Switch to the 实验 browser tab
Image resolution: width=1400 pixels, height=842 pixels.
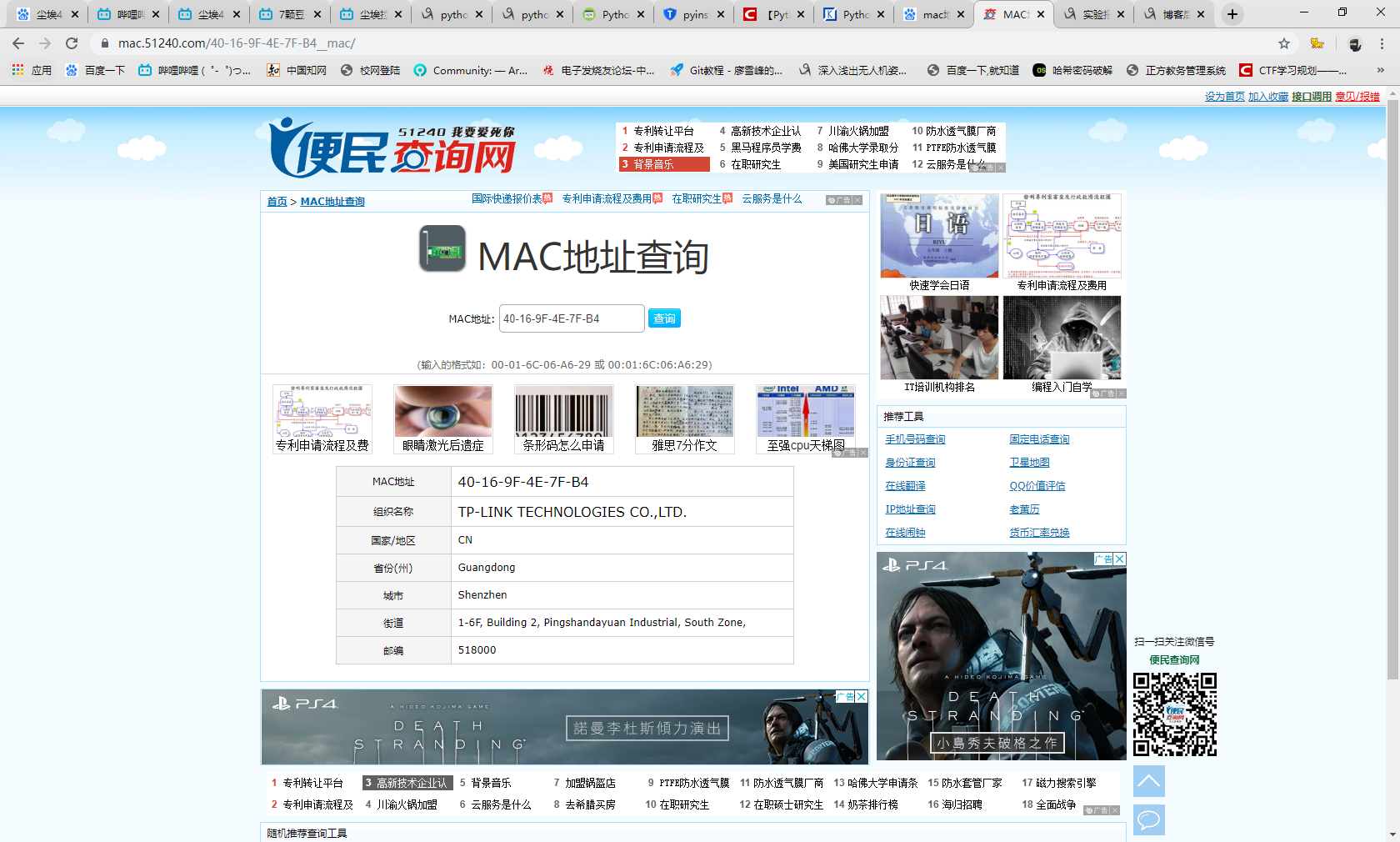1094,14
